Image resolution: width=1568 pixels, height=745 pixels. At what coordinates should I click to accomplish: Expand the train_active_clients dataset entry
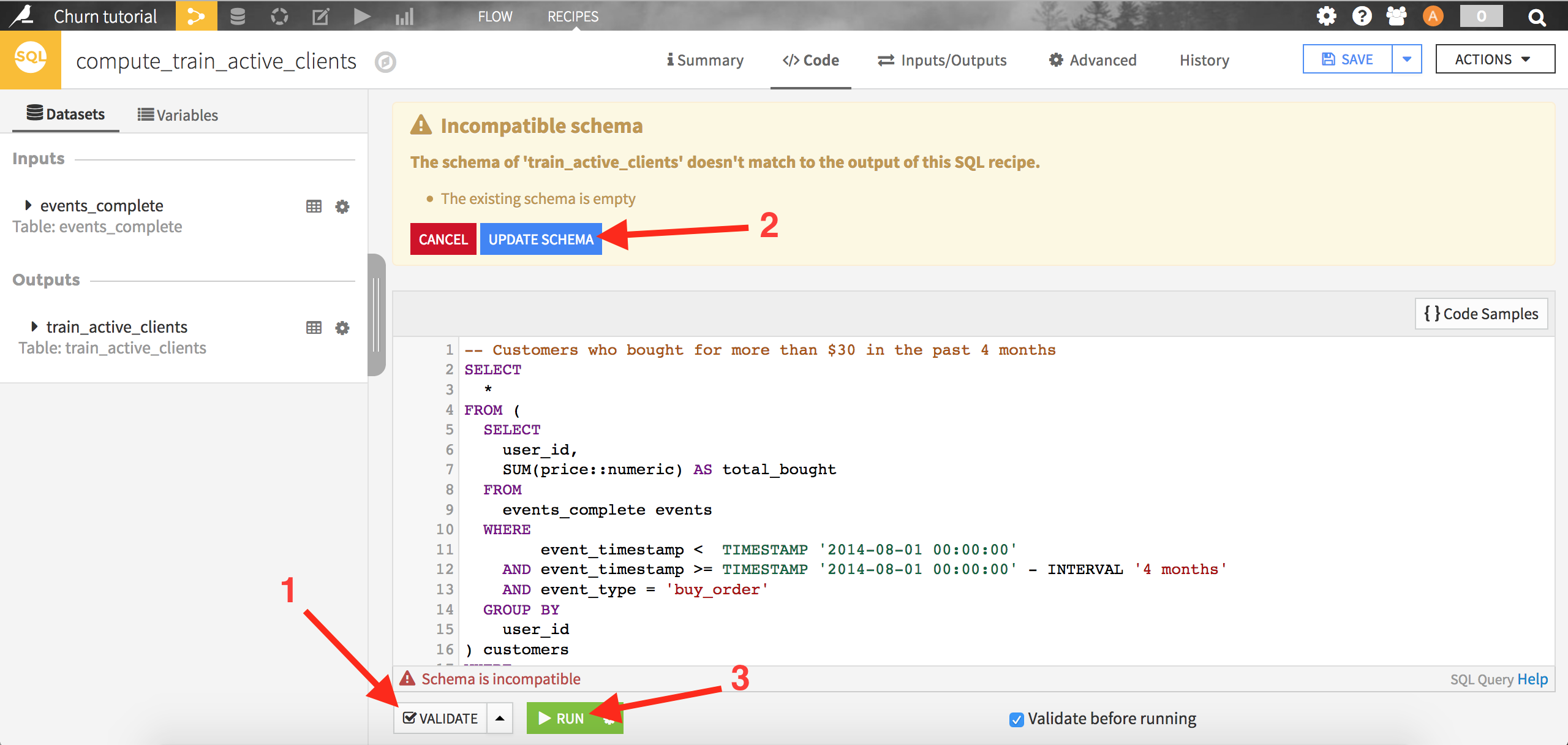[34, 327]
